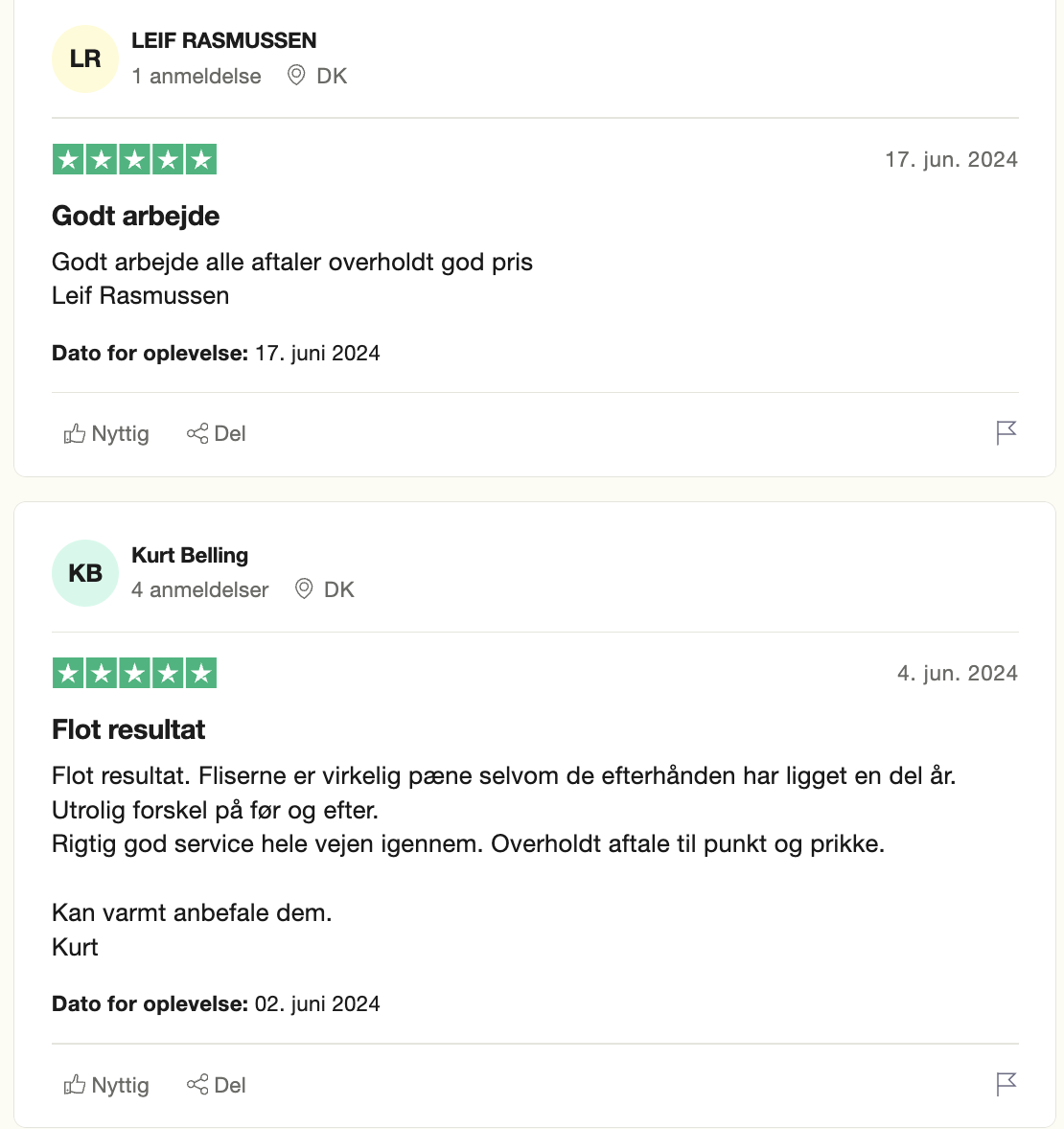
Task: Click the five-star rating on Kurt's review
Action: 134,673
